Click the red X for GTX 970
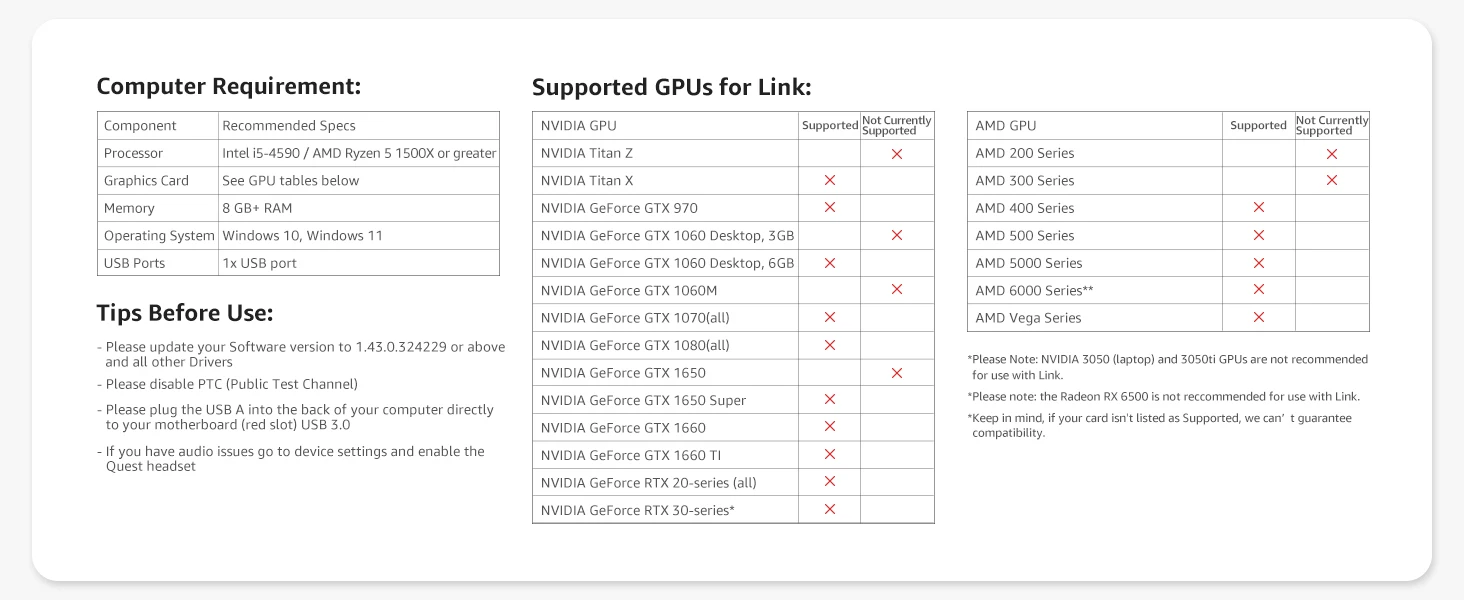This screenshot has width=1464, height=600. [x=829, y=207]
